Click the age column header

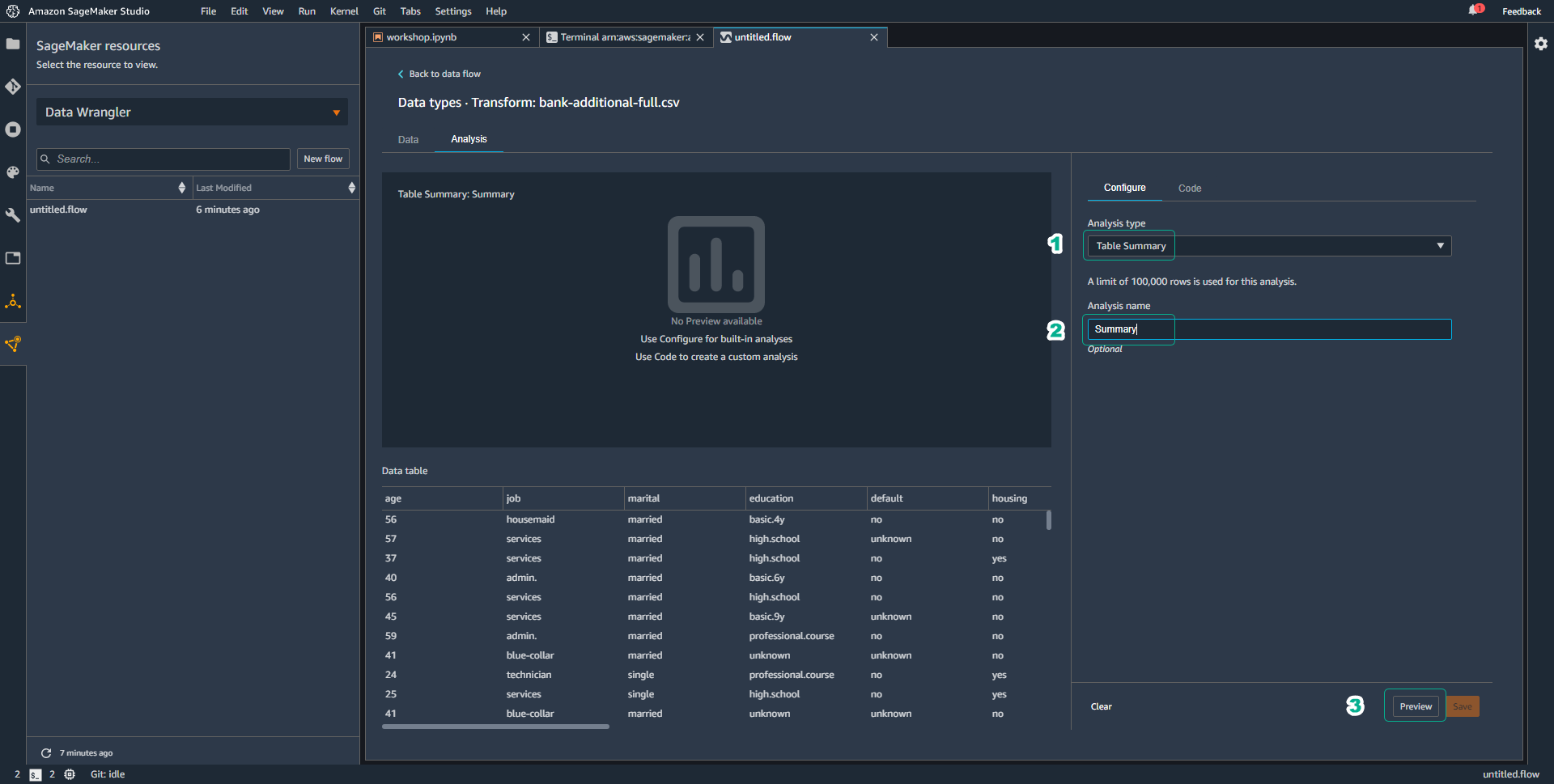[x=442, y=498]
